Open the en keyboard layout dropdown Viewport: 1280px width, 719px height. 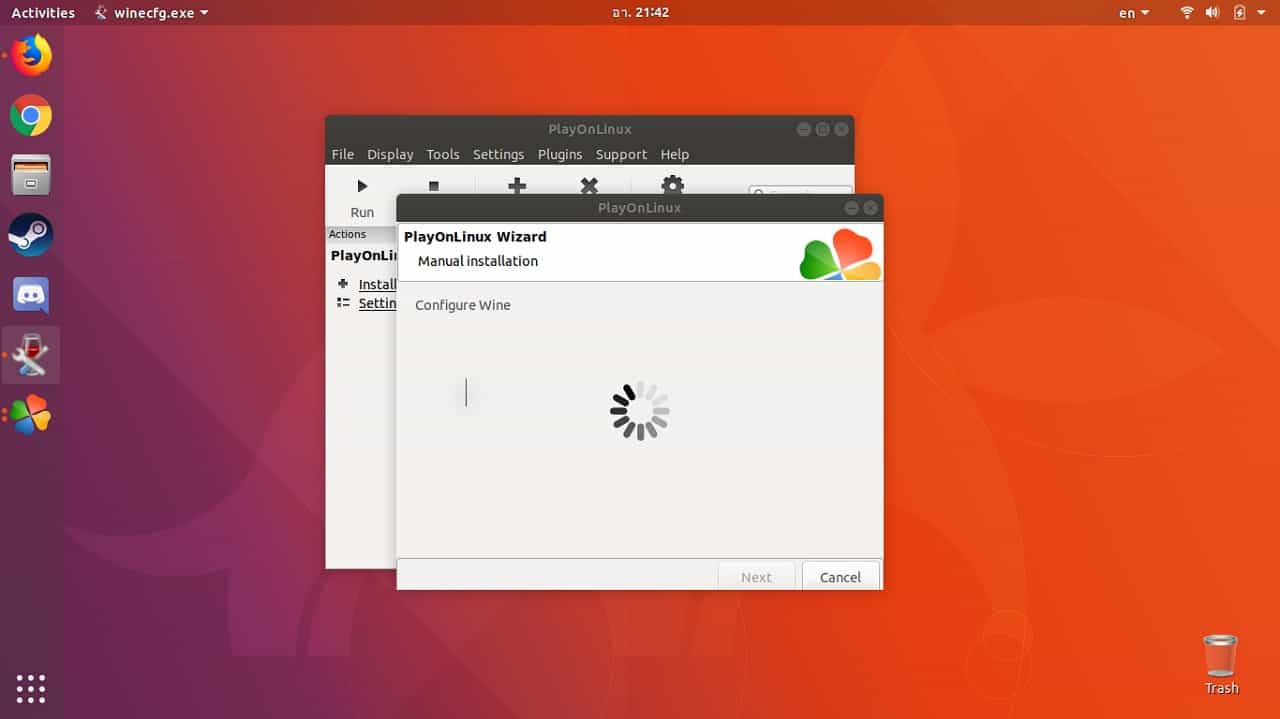coord(1134,13)
